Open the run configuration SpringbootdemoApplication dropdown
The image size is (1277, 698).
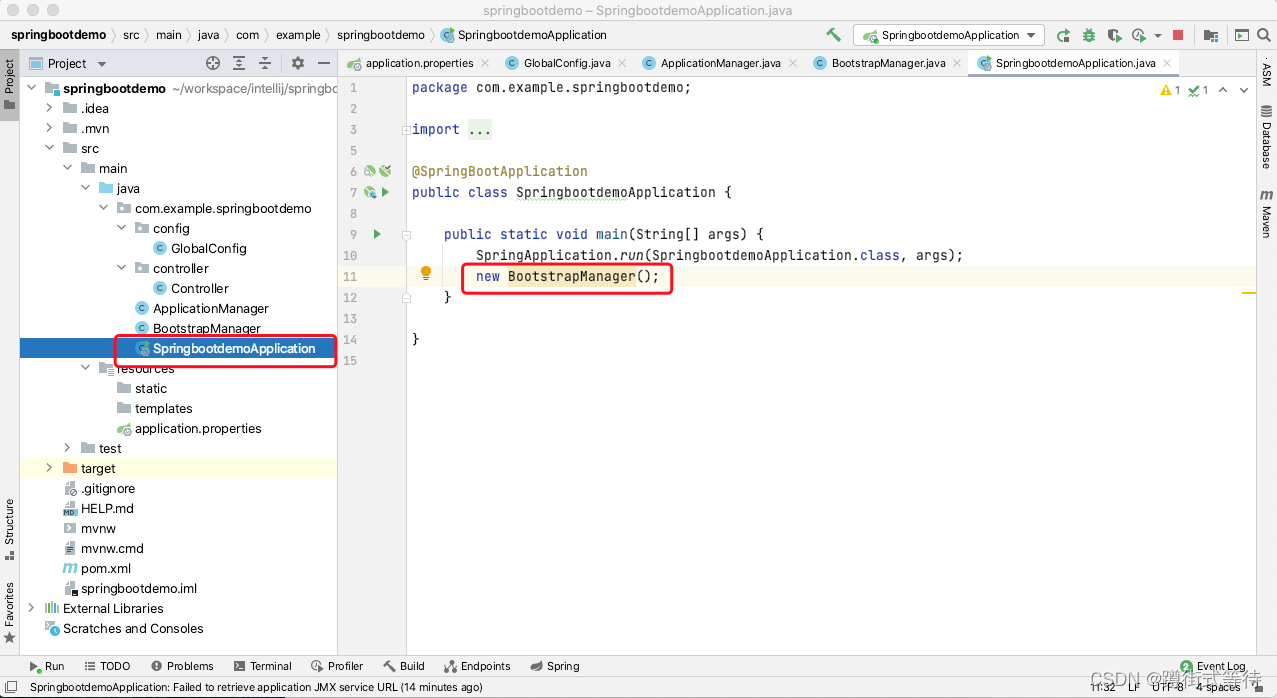pos(949,35)
